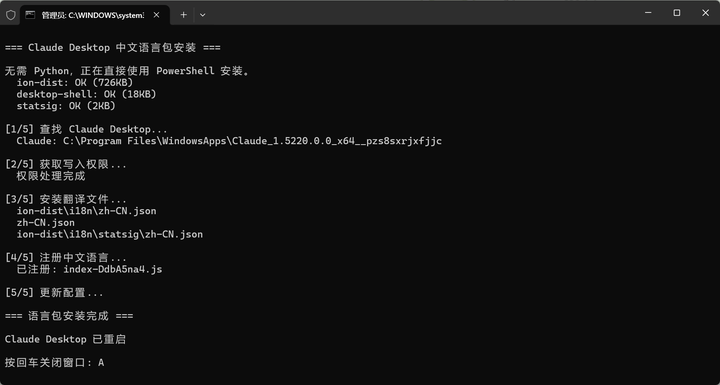The image size is (720, 385).
Task: Close the current terminal tab
Action: tap(157, 15)
